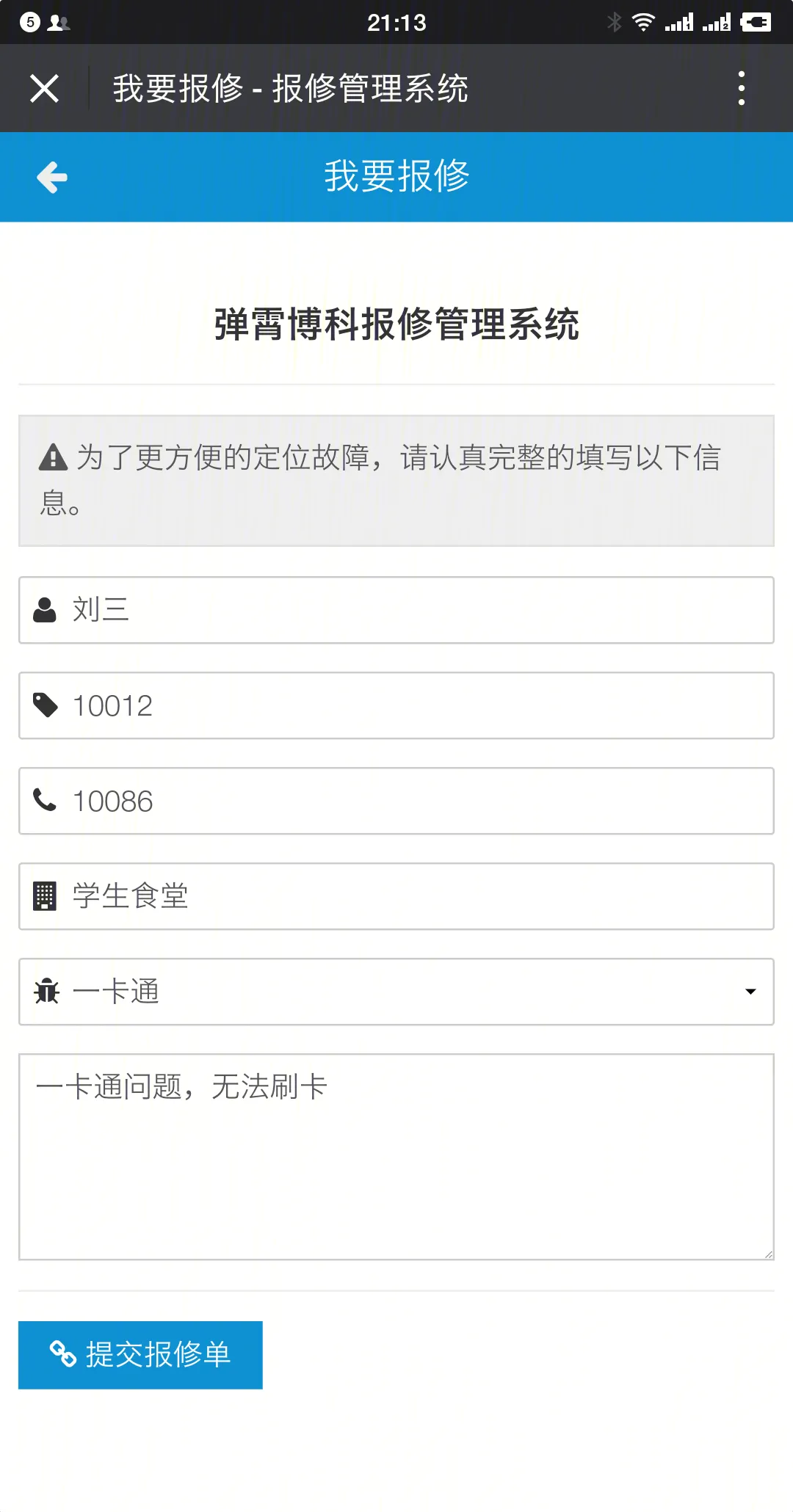The image size is (793, 1512).
Task: Open the 一卡通 category select box
Action: [396, 992]
